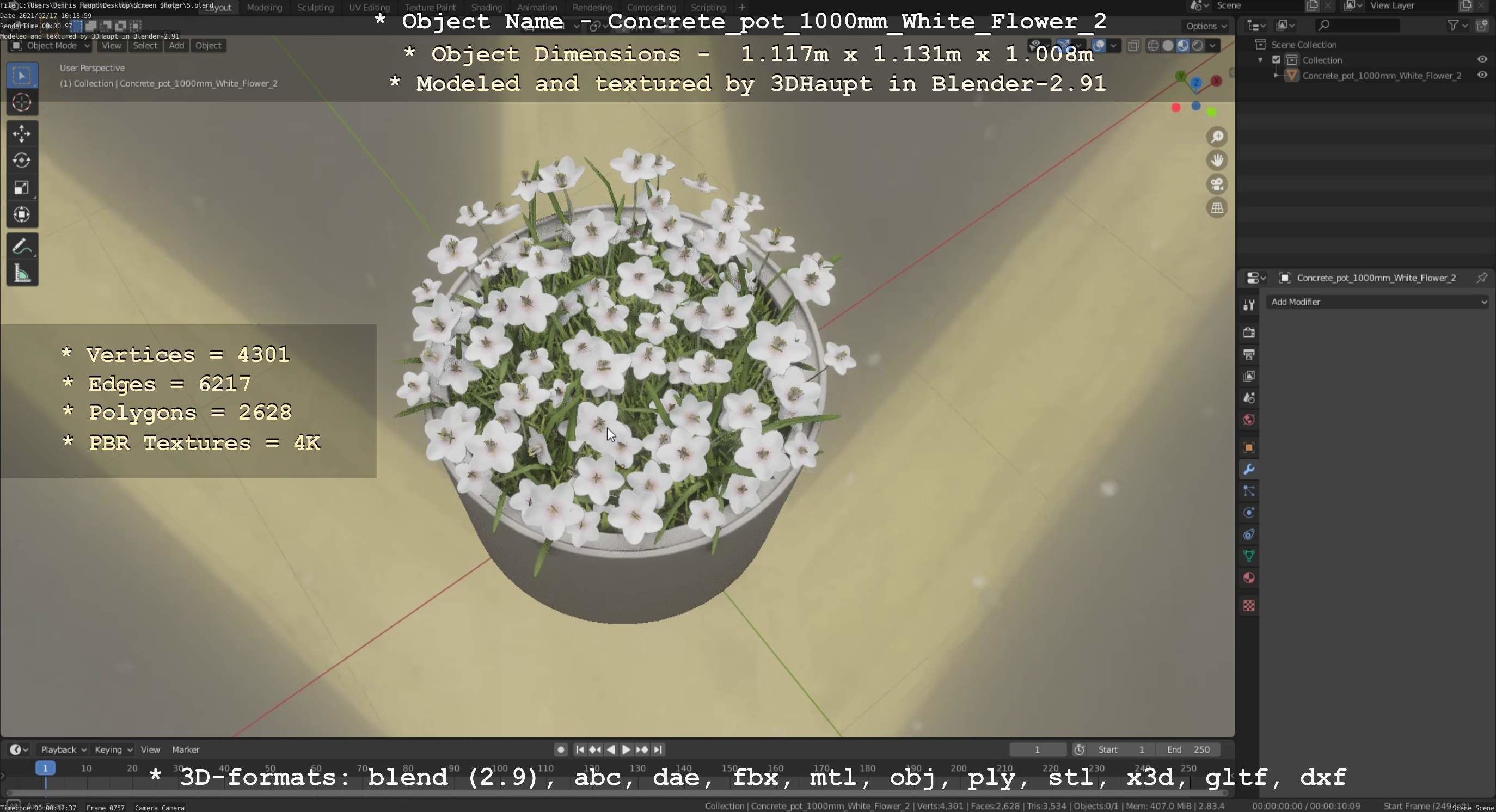Screen dimensions: 1496x812
Task: Open the viewport Add menu
Action: click(x=176, y=45)
